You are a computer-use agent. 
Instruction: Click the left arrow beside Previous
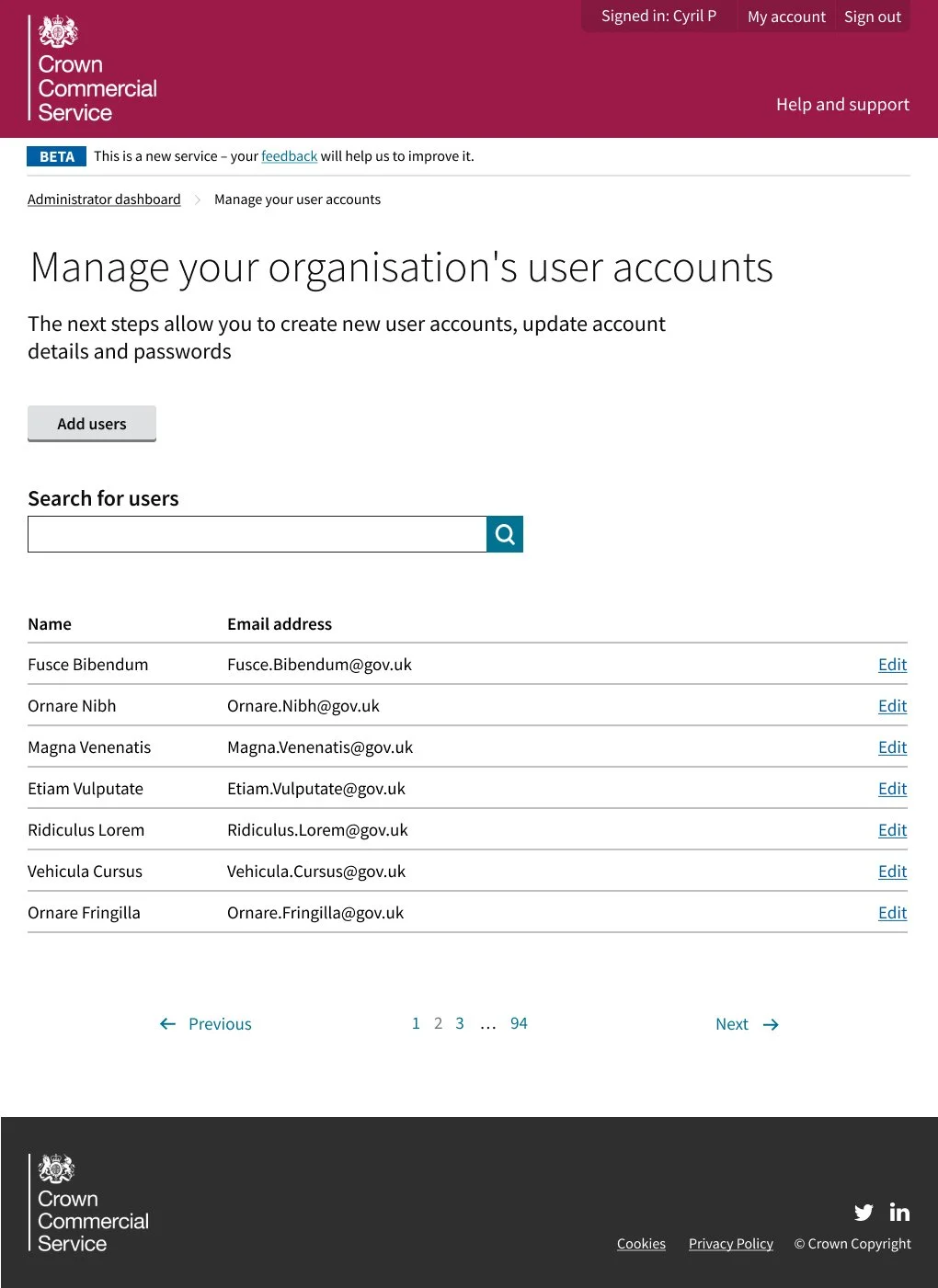(166, 1023)
